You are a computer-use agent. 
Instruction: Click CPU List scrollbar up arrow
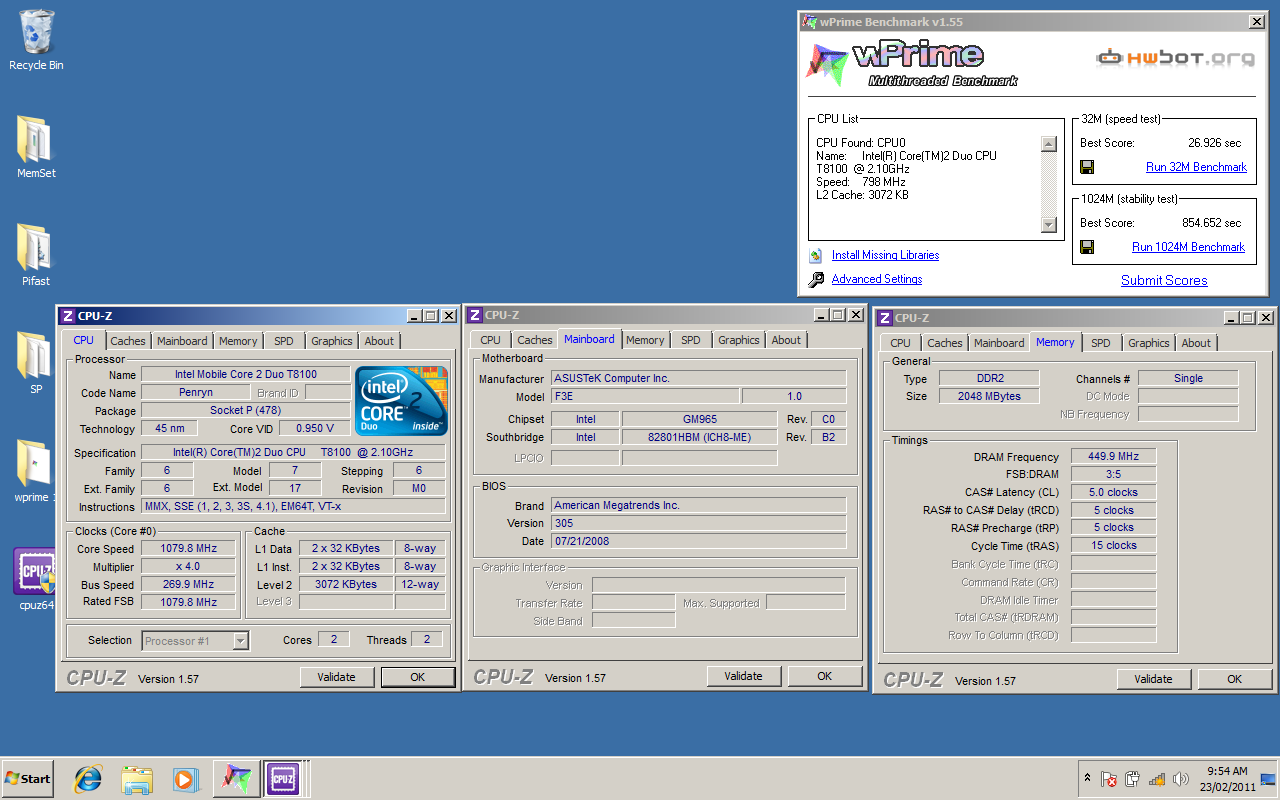(x=1048, y=144)
